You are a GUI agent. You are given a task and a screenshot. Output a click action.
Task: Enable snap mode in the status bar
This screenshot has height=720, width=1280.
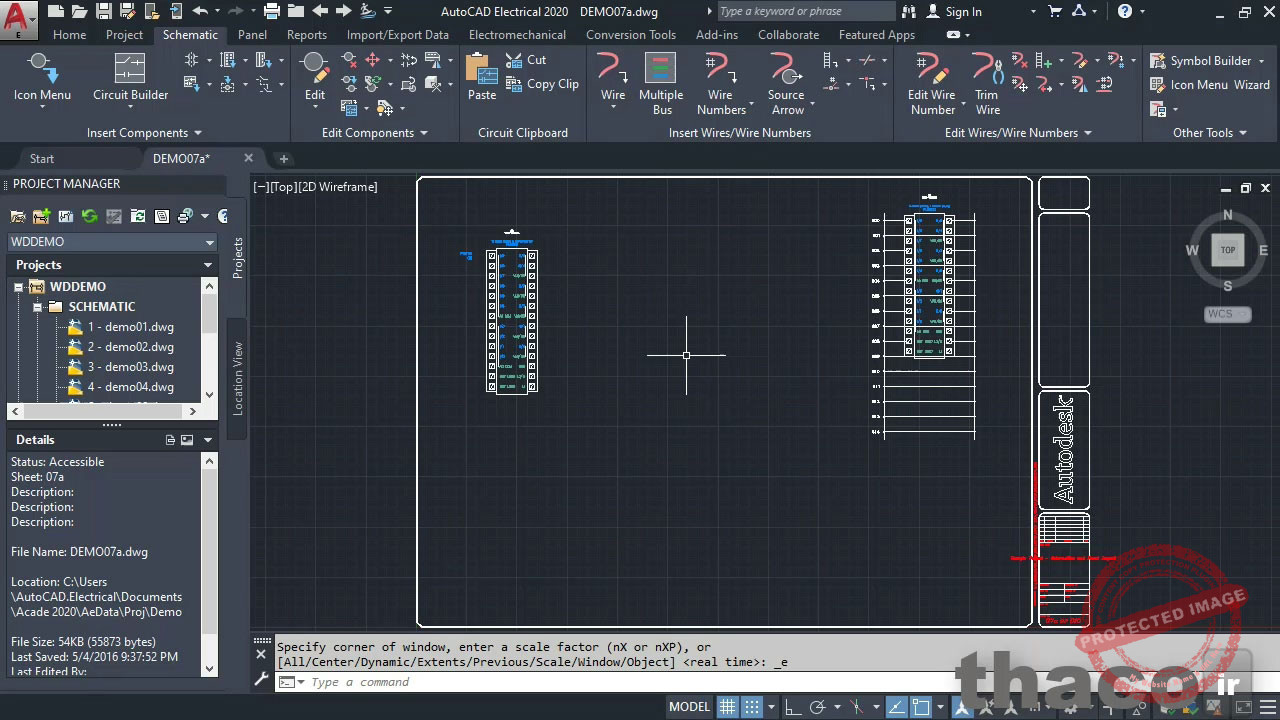point(752,706)
